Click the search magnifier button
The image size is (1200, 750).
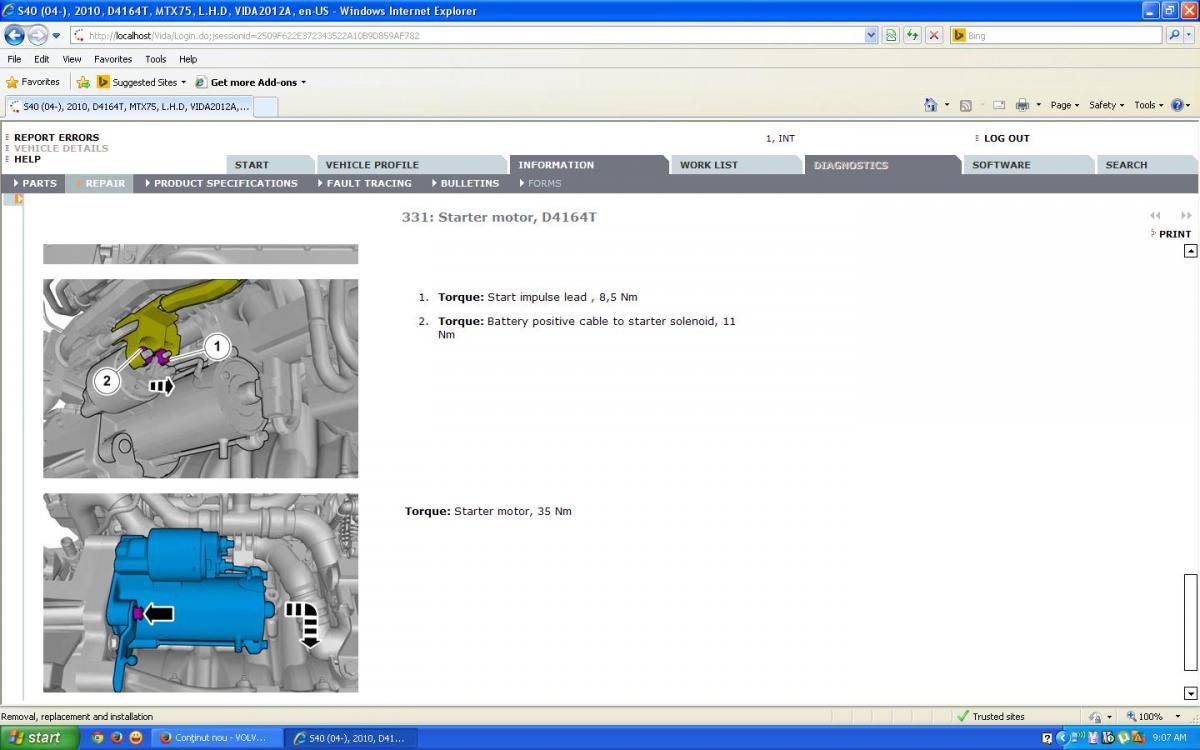coord(1174,35)
